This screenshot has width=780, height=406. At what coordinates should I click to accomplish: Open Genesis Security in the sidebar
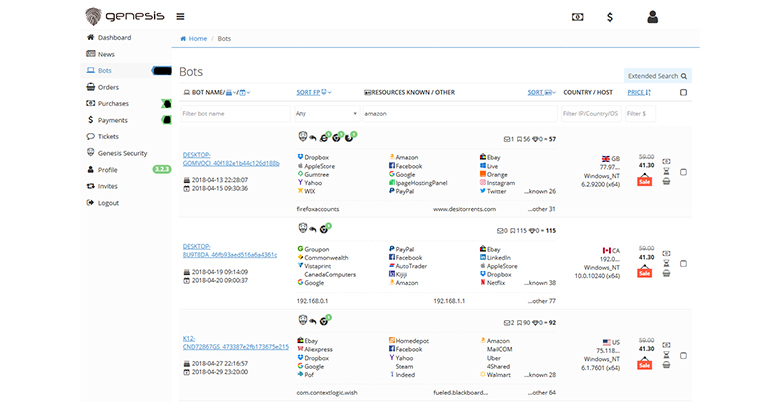click(x=122, y=153)
